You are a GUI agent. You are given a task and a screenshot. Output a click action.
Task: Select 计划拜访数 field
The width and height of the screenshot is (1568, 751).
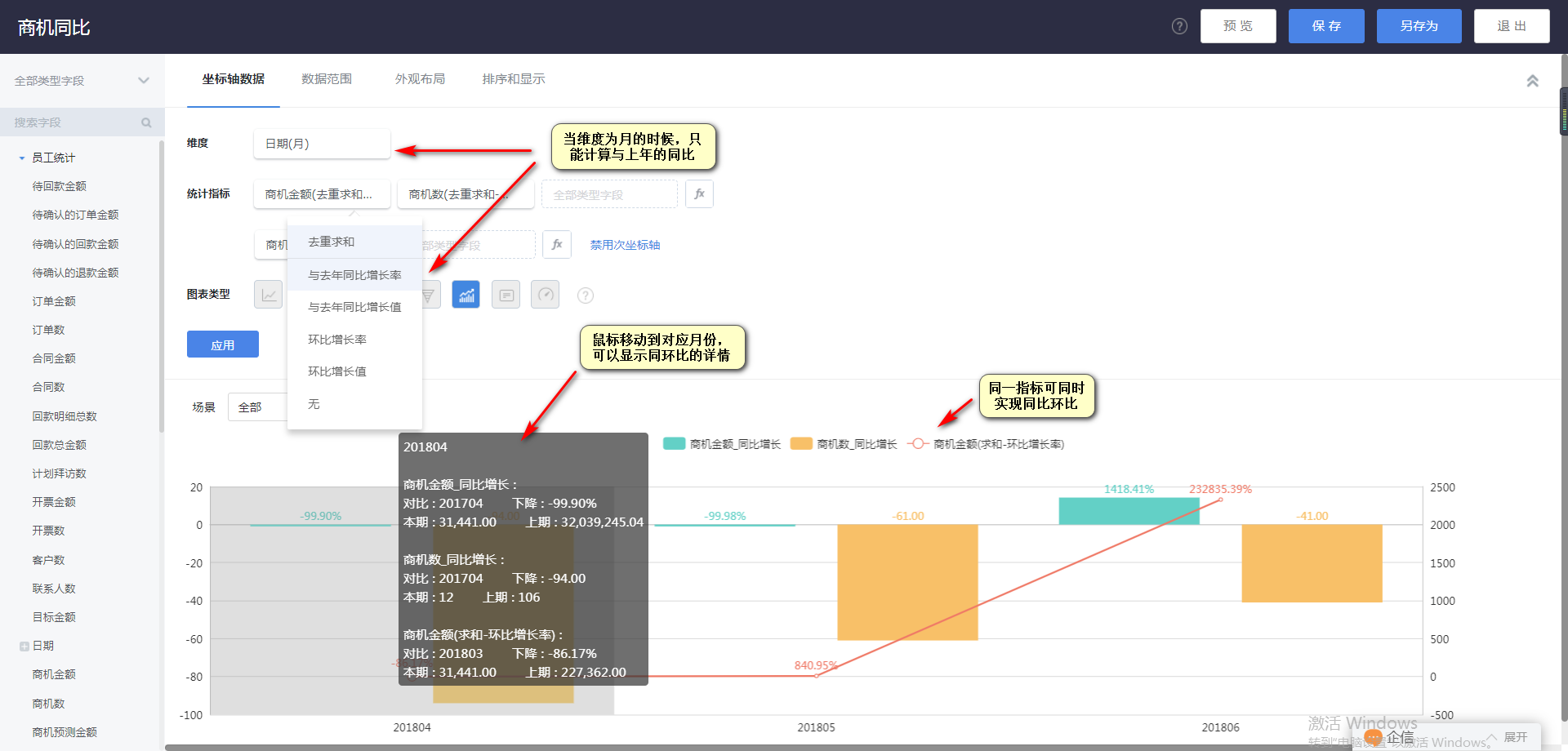click(x=60, y=473)
